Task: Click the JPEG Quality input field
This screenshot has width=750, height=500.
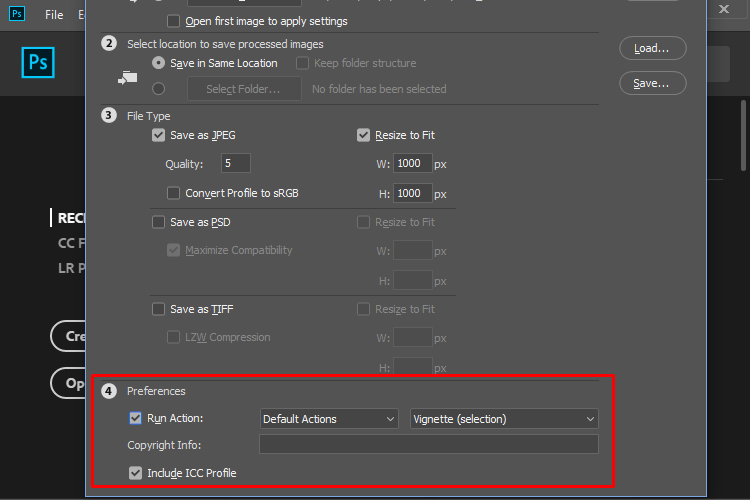Action: click(x=236, y=163)
